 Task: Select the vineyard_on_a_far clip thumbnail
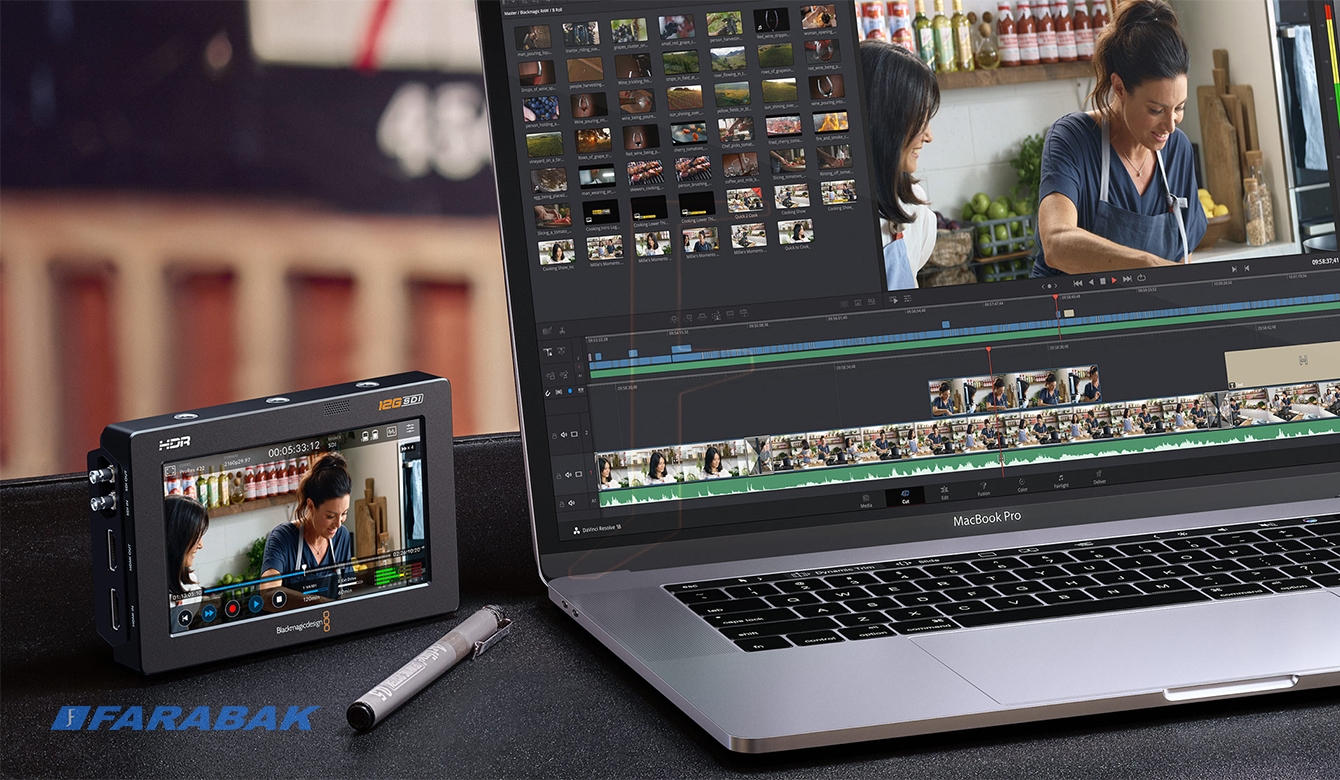544,144
